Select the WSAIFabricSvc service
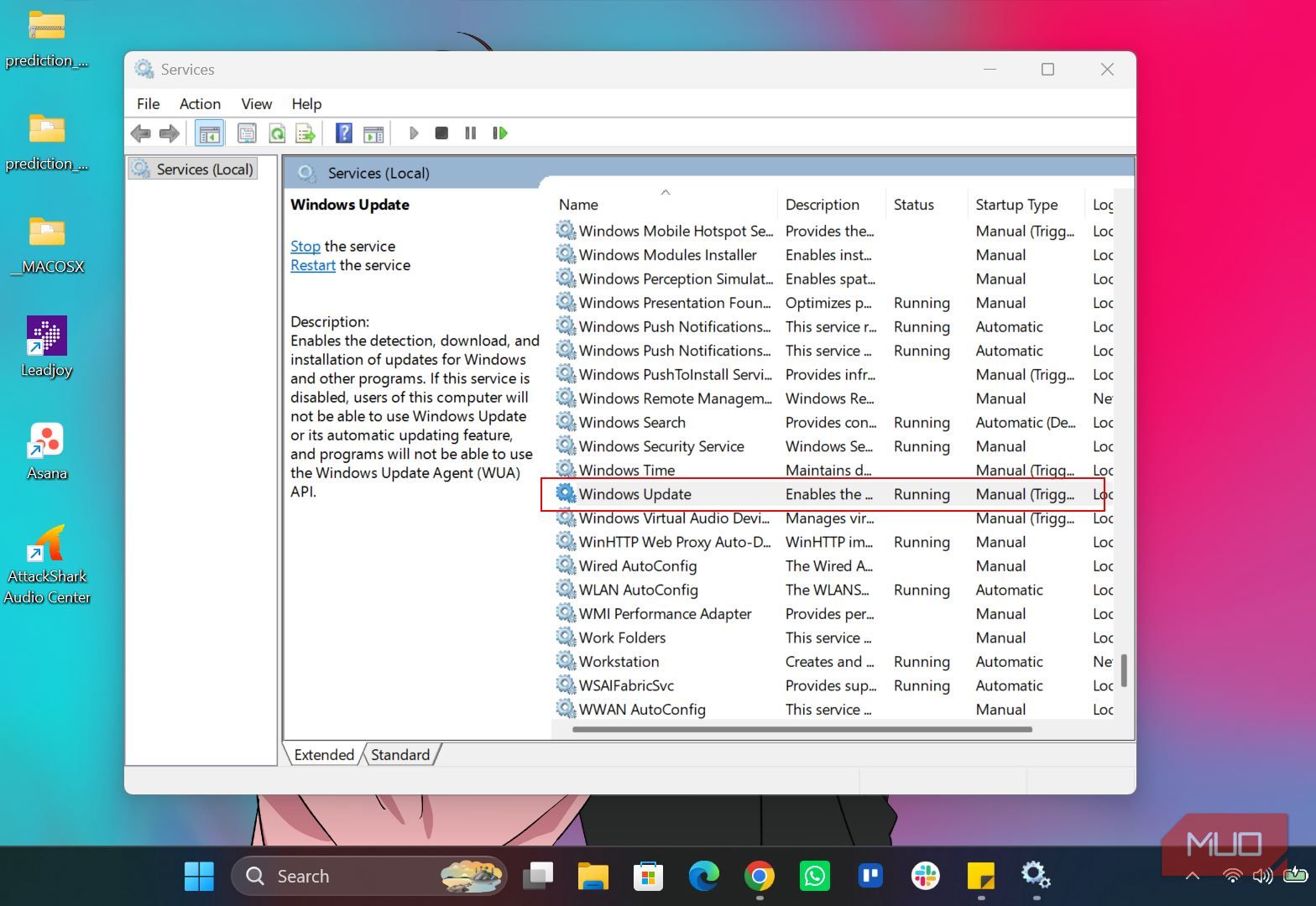1316x906 pixels. point(833,685)
